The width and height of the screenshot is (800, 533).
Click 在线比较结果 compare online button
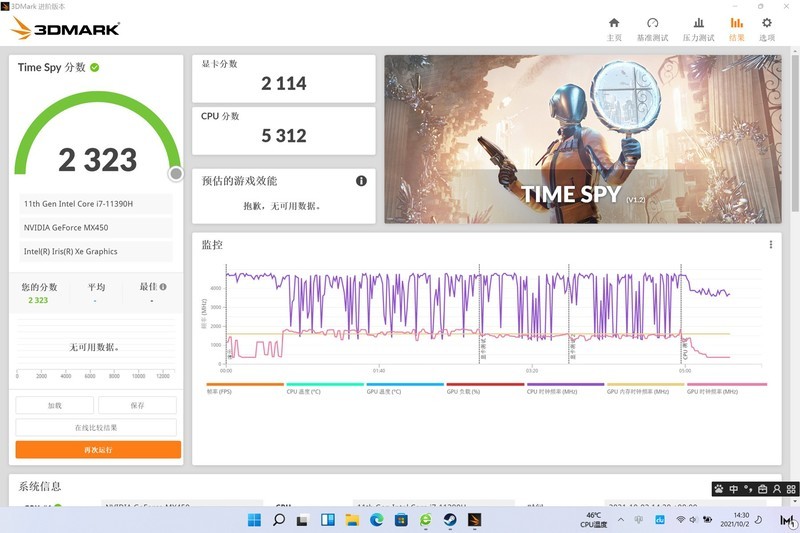coord(96,427)
